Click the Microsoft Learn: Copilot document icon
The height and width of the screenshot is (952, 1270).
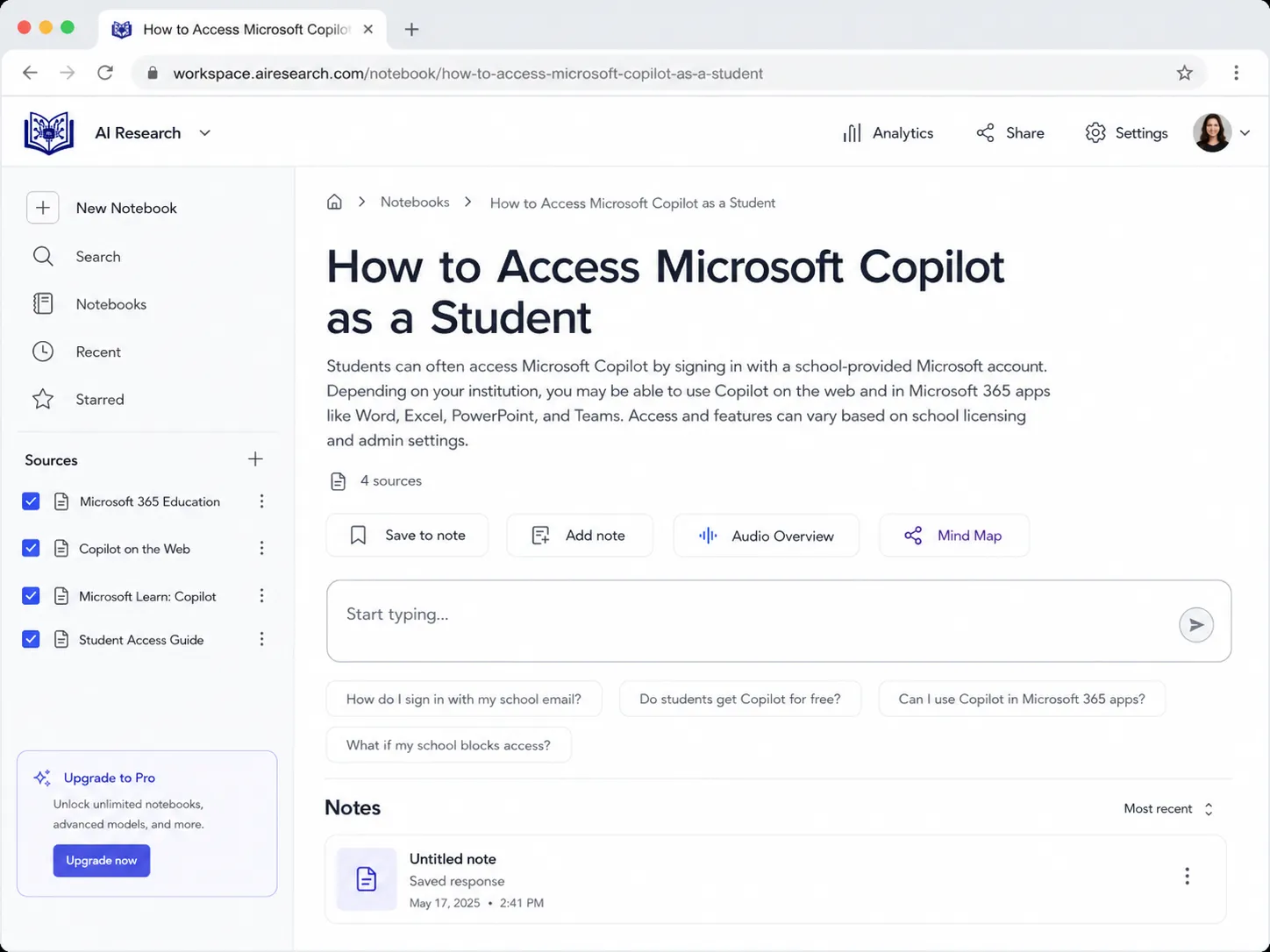[x=61, y=596]
